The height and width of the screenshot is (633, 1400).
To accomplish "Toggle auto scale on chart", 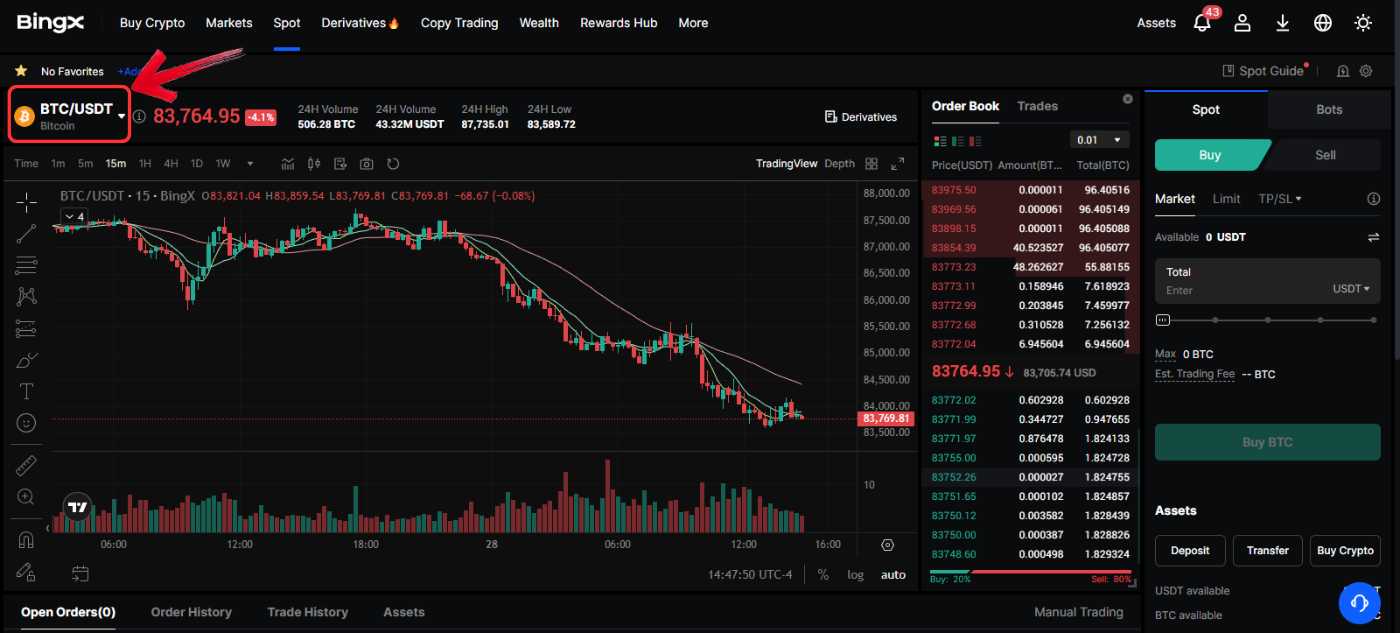I will pyautogui.click(x=893, y=575).
